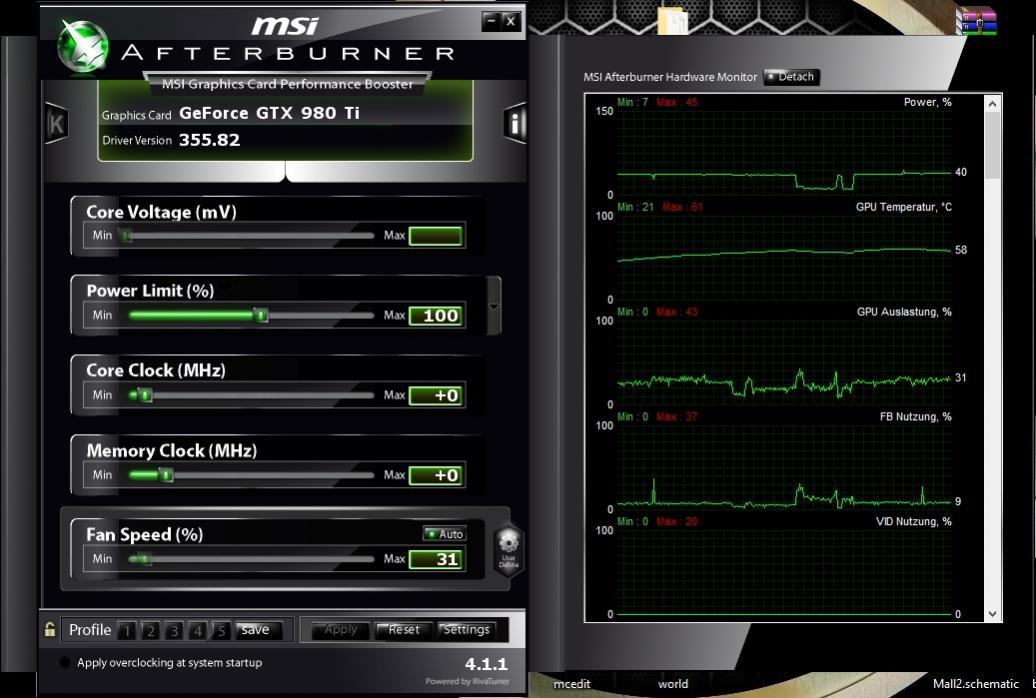
Task: Click the profile Save button
Action: (259, 630)
